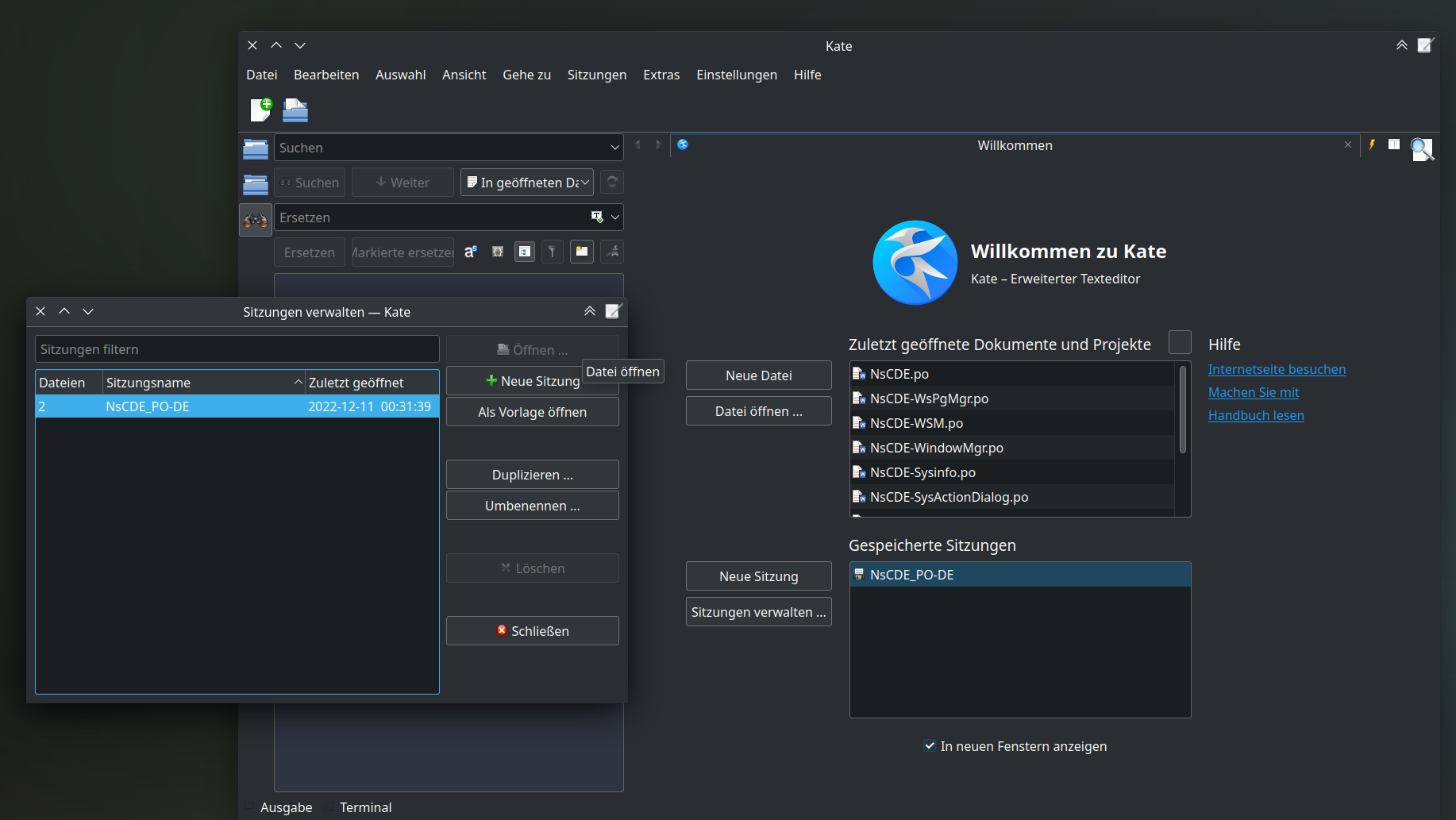The width and height of the screenshot is (1456, 820).
Task: Click the lightning quick-open icon
Action: pos(1372,144)
